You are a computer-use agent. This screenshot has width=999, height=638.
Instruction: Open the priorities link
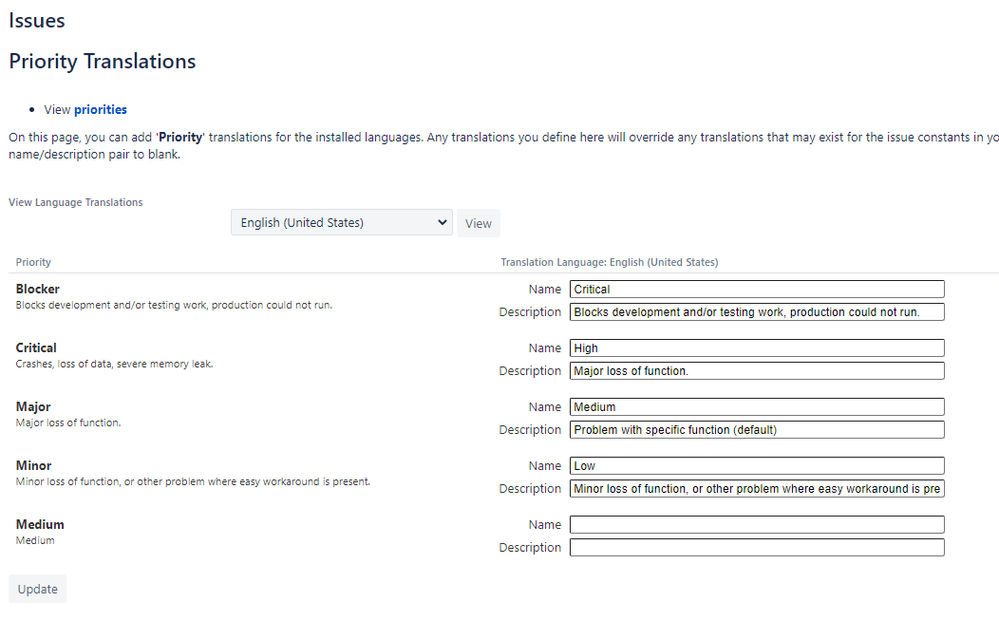point(100,110)
